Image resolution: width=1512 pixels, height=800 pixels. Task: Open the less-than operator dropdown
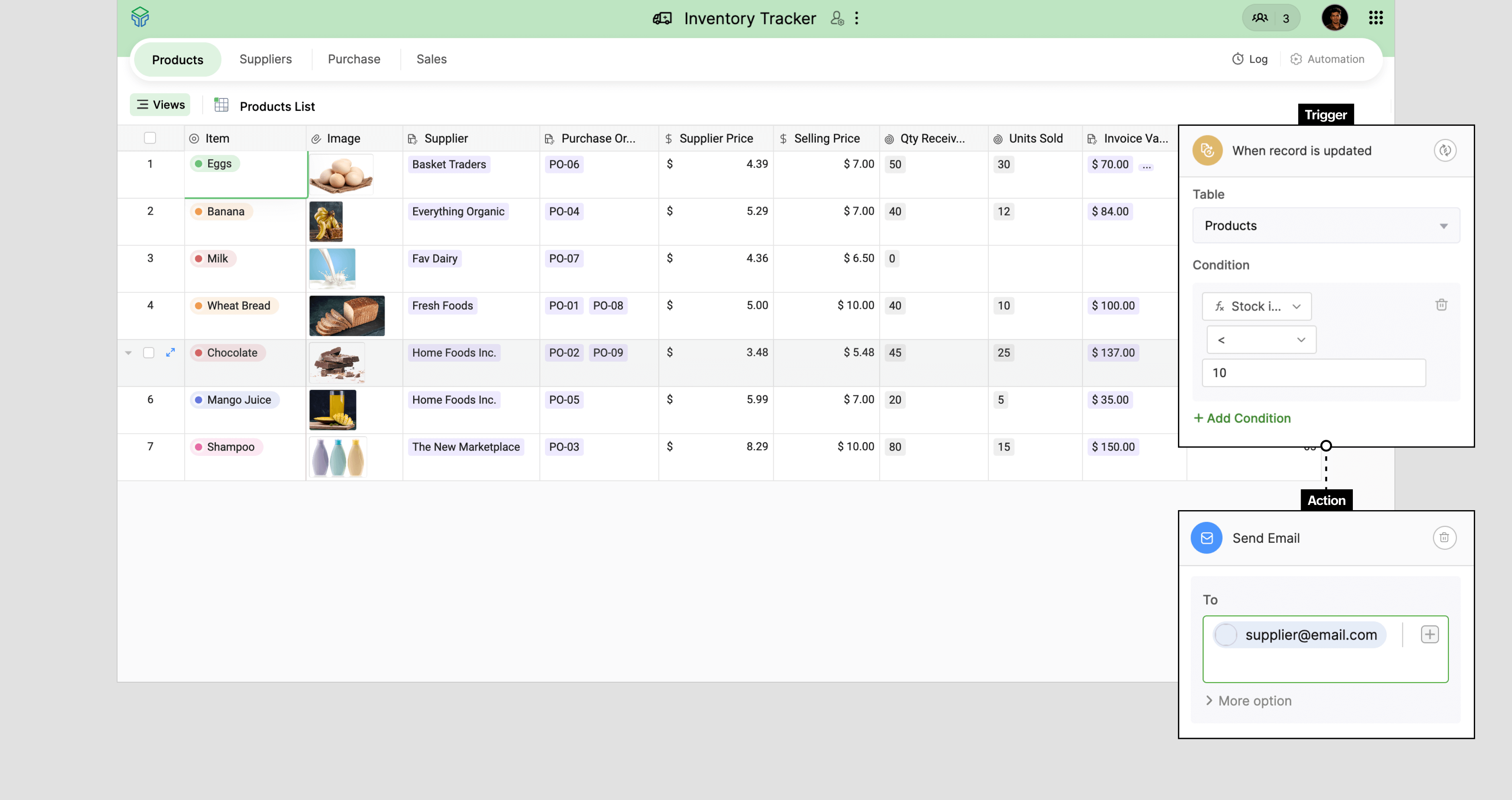click(x=1261, y=340)
